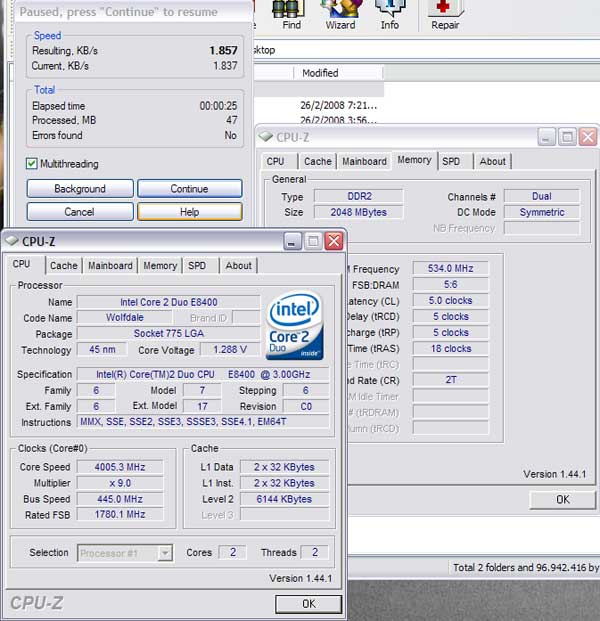Click the Core Voltage value 1.288 V

pyautogui.click(x=230, y=349)
